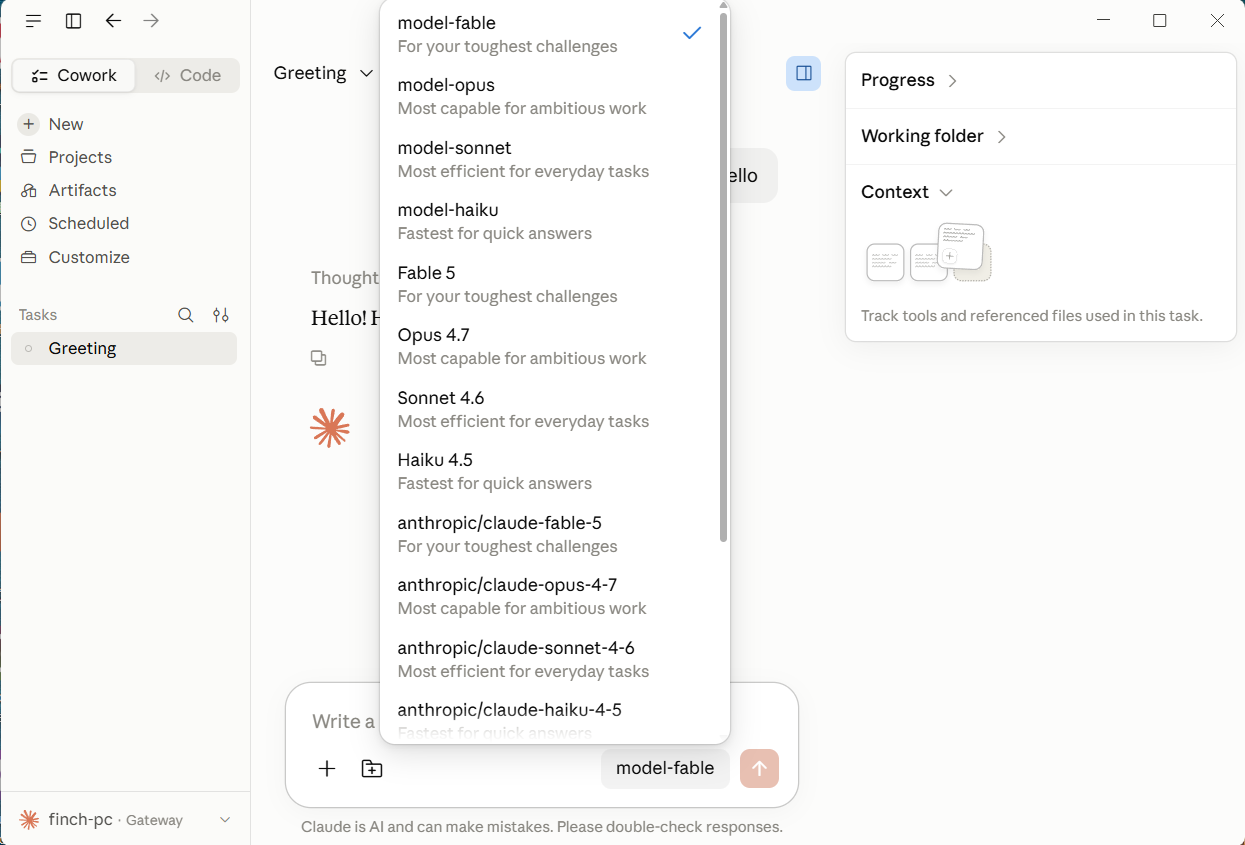Open the Greeting task in Tasks list
Image resolution: width=1245 pixels, height=845 pixels.
(x=124, y=348)
